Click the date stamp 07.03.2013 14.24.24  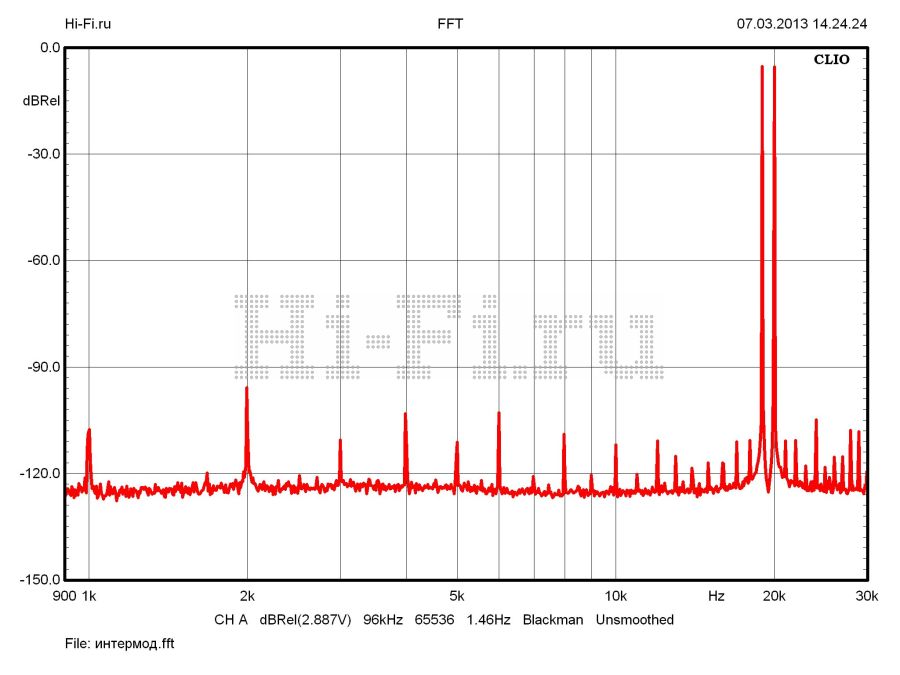803,23
